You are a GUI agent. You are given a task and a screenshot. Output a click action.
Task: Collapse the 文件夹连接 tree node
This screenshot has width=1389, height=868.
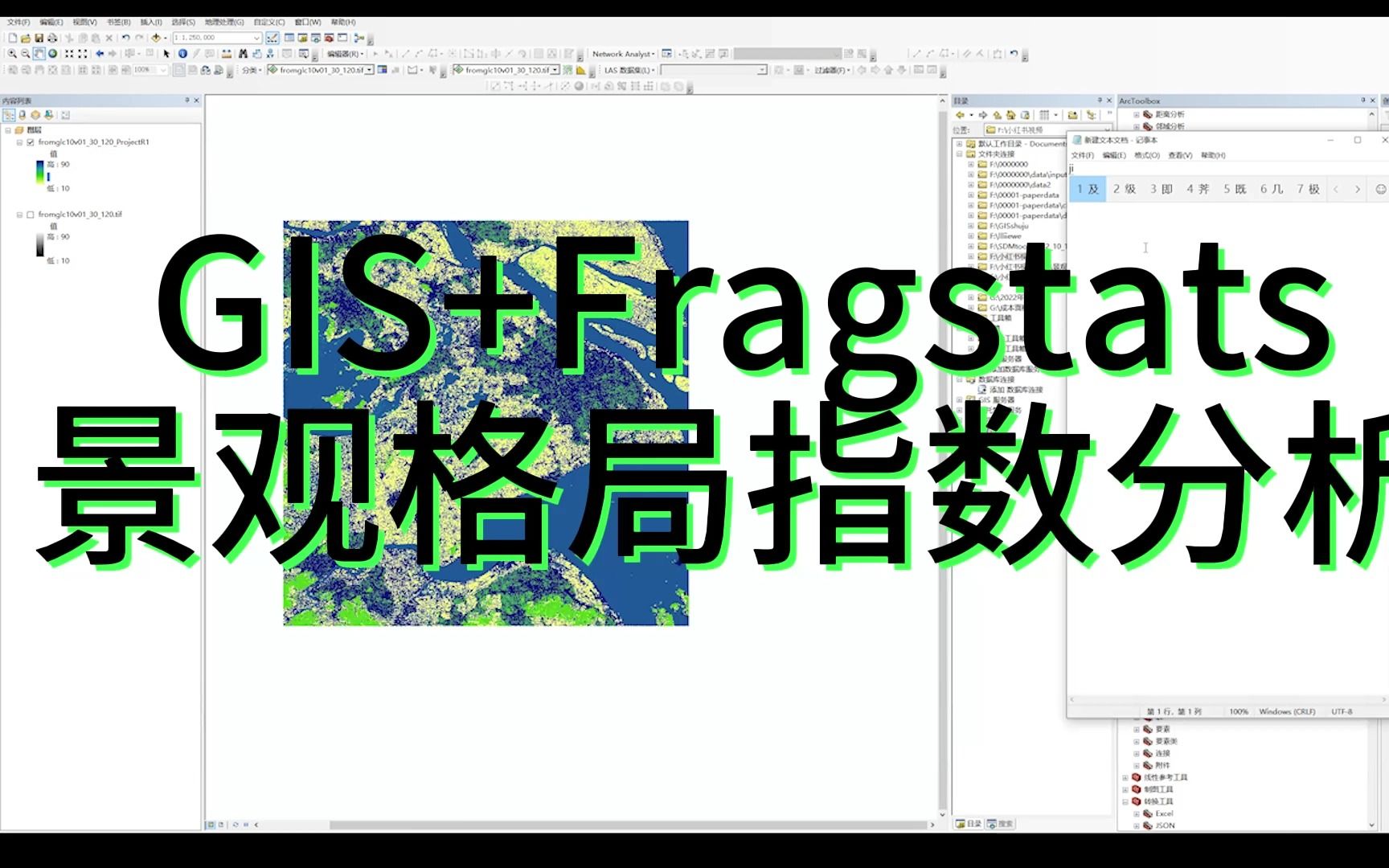(959, 154)
